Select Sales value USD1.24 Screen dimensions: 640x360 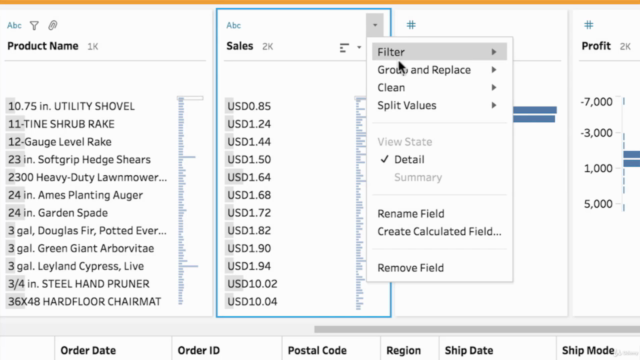[x=249, y=124]
